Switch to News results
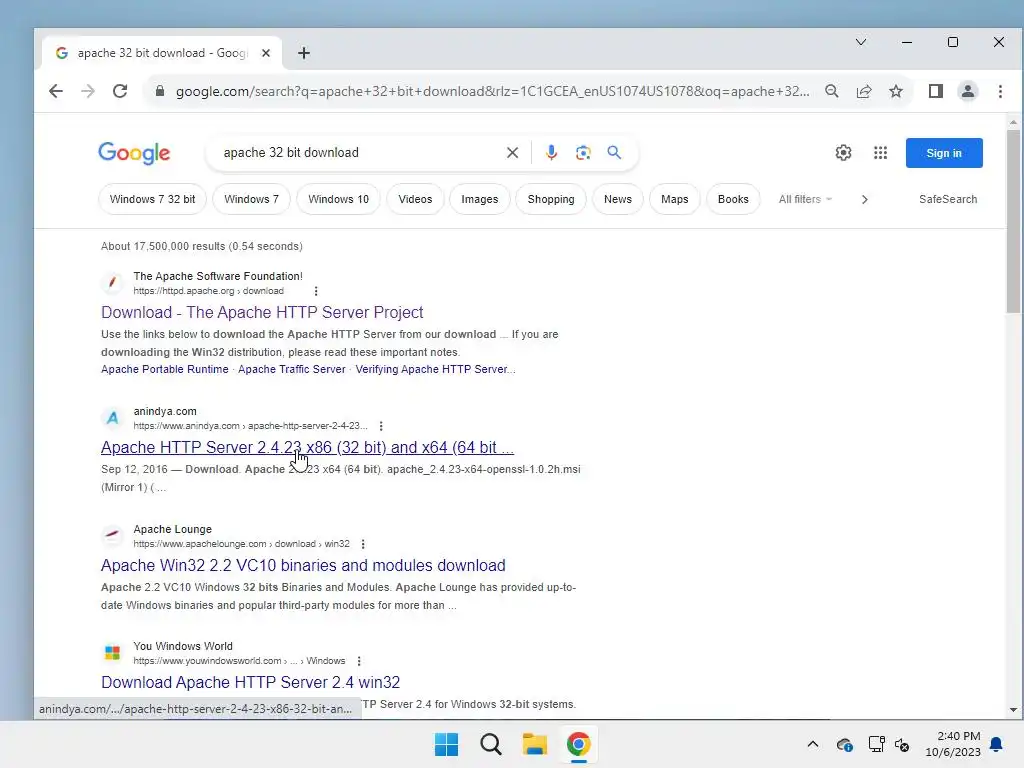Viewport: 1024px width, 768px height. click(x=618, y=199)
